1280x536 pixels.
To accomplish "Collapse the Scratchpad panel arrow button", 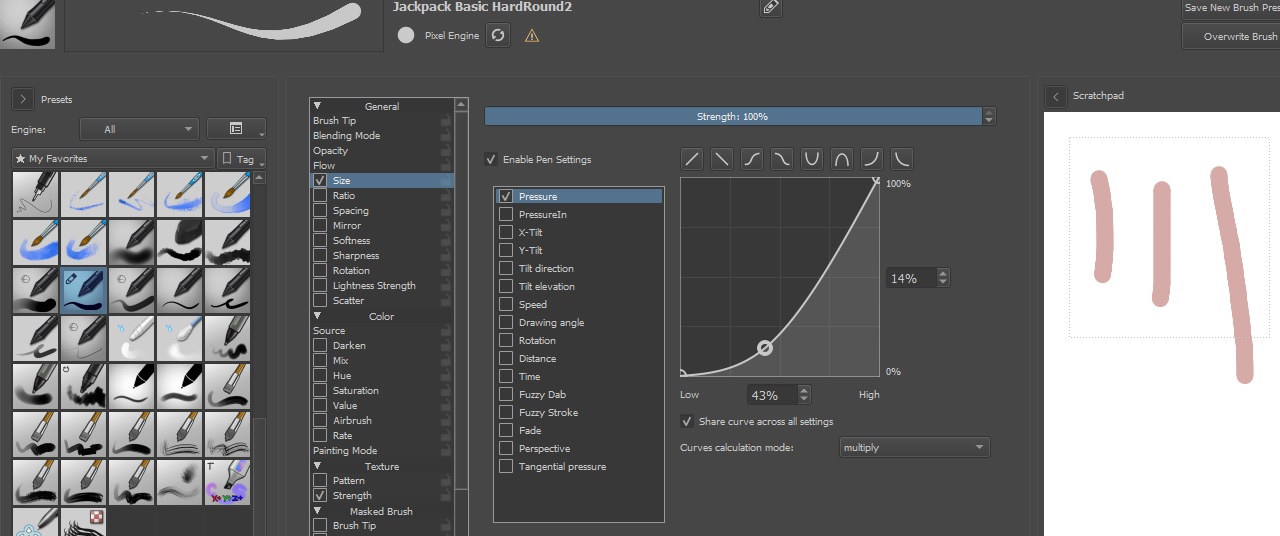I will click(1055, 96).
